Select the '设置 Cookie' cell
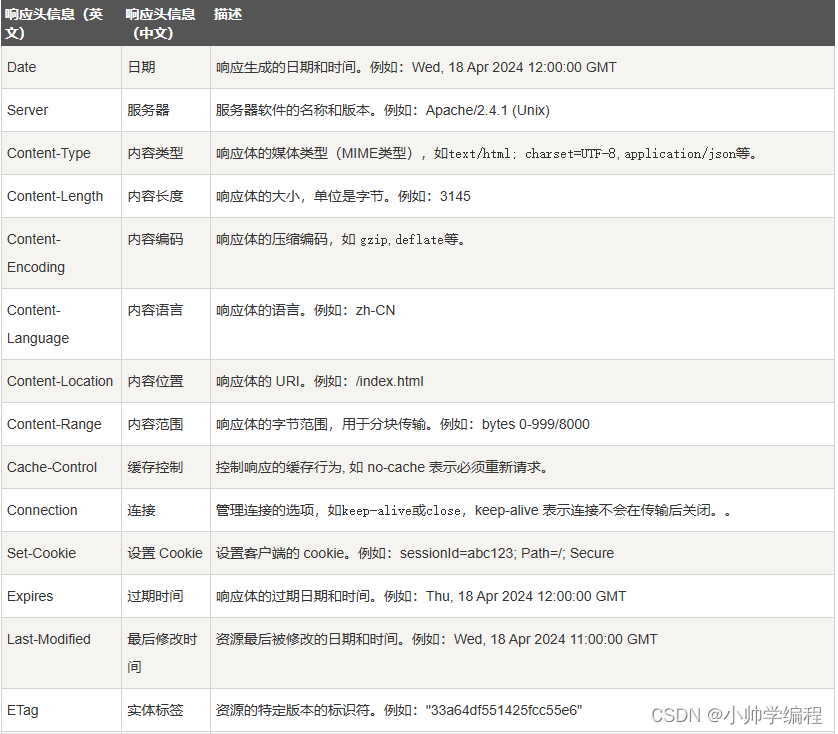Screen dimensions: 838x734 [x=165, y=553]
